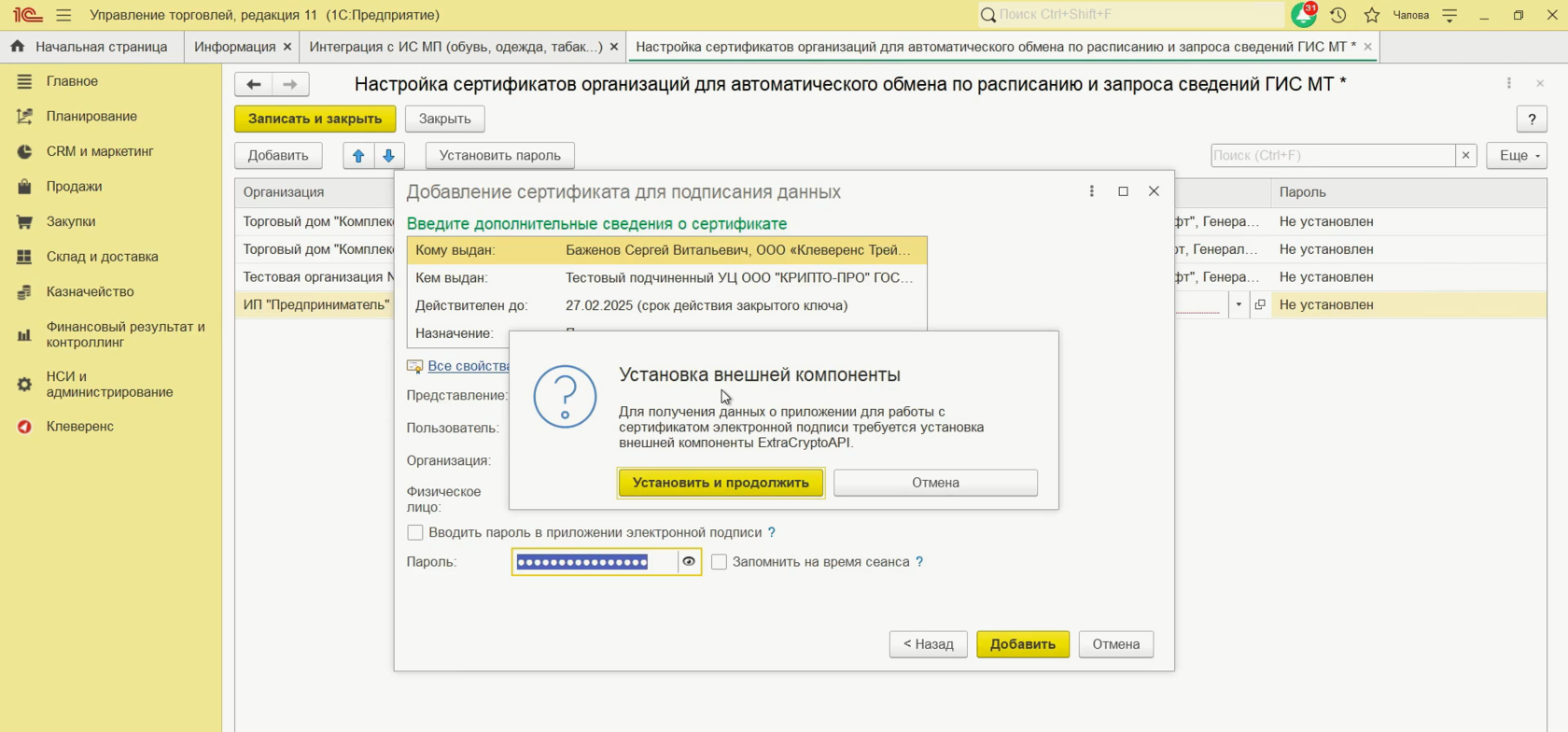The height and width of the screenshot is (732, 1568).
Task: Open the value in ИП "Предприниматель" row
Action: pyautogui.click(x=1260, y=304)
